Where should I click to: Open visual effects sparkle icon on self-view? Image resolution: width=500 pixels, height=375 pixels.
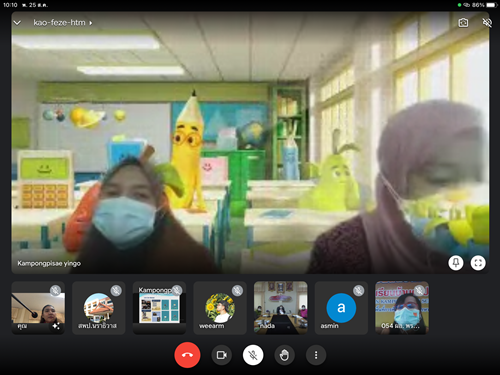pos(56,326)
